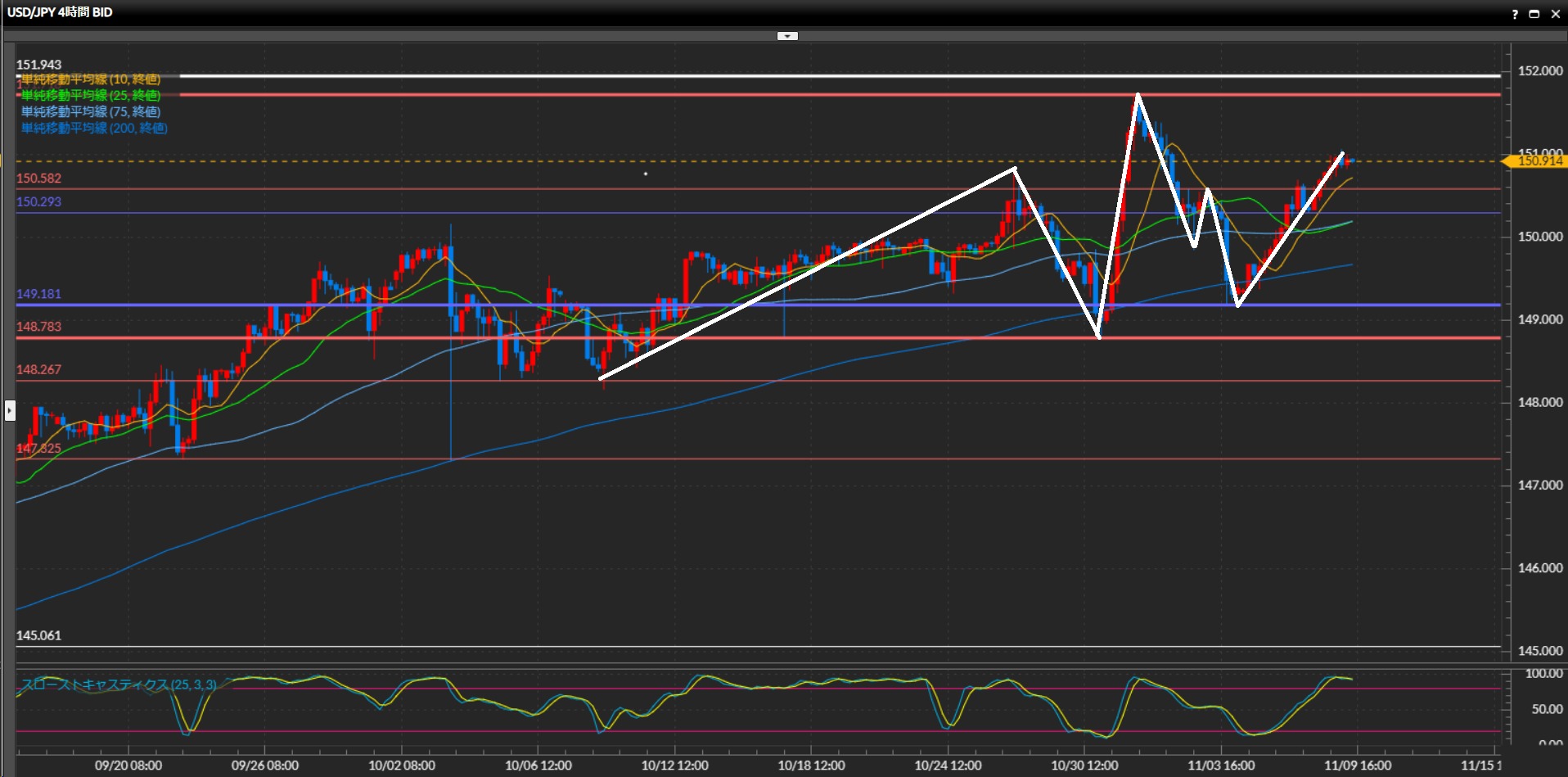Click the スローストキャスティクス (25, 3, 3) label
The image size is (1568, 777).
119,684
